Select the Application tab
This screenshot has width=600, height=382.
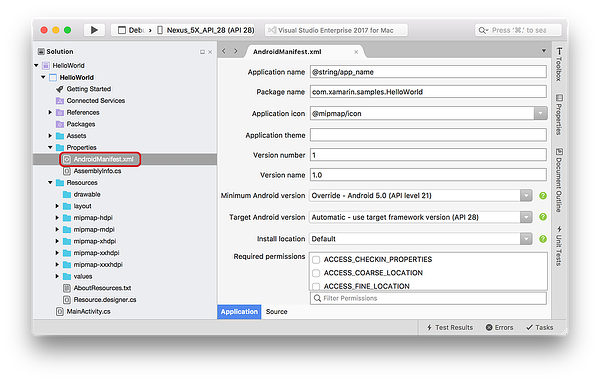point(239,312)
